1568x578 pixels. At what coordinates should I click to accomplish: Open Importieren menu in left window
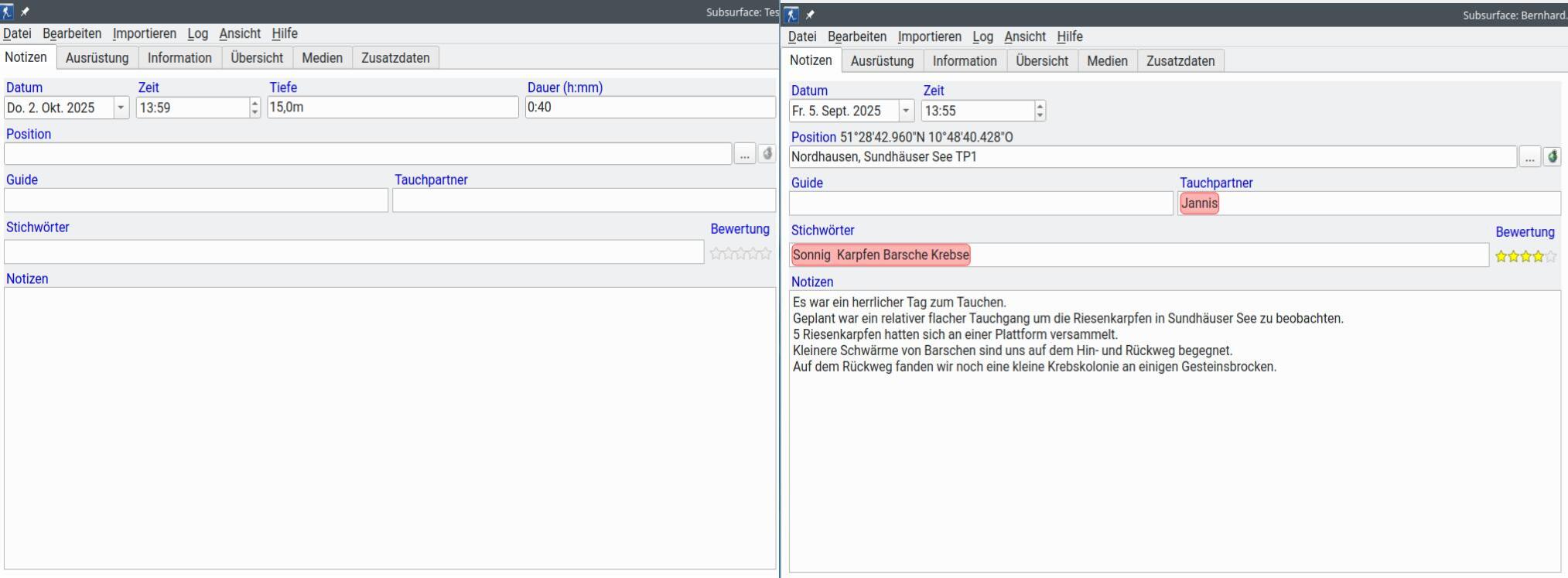click(145, 33)
